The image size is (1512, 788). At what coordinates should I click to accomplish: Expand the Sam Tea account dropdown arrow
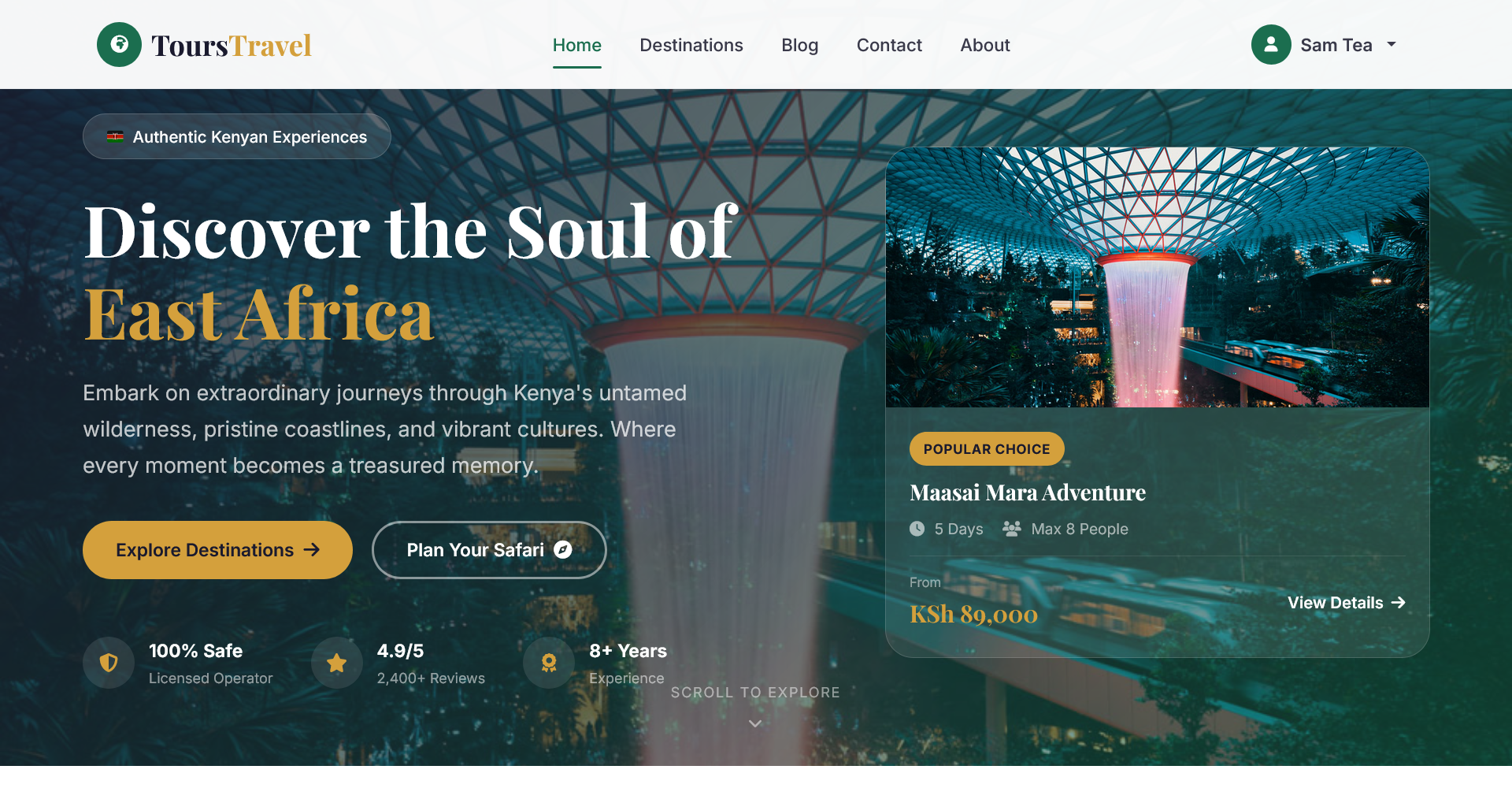click(x=1392, y=44)
